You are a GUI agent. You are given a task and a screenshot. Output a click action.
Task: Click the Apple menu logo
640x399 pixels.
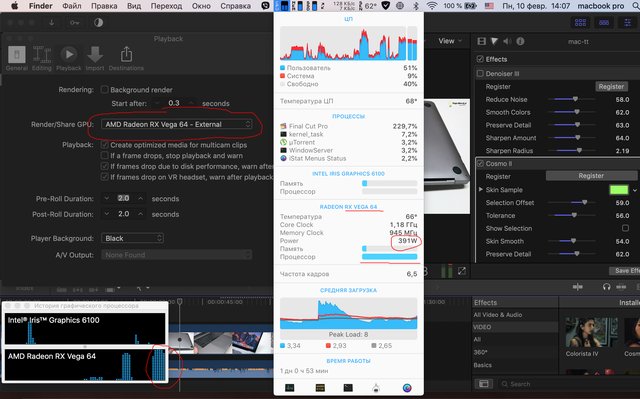click(15, 6)
